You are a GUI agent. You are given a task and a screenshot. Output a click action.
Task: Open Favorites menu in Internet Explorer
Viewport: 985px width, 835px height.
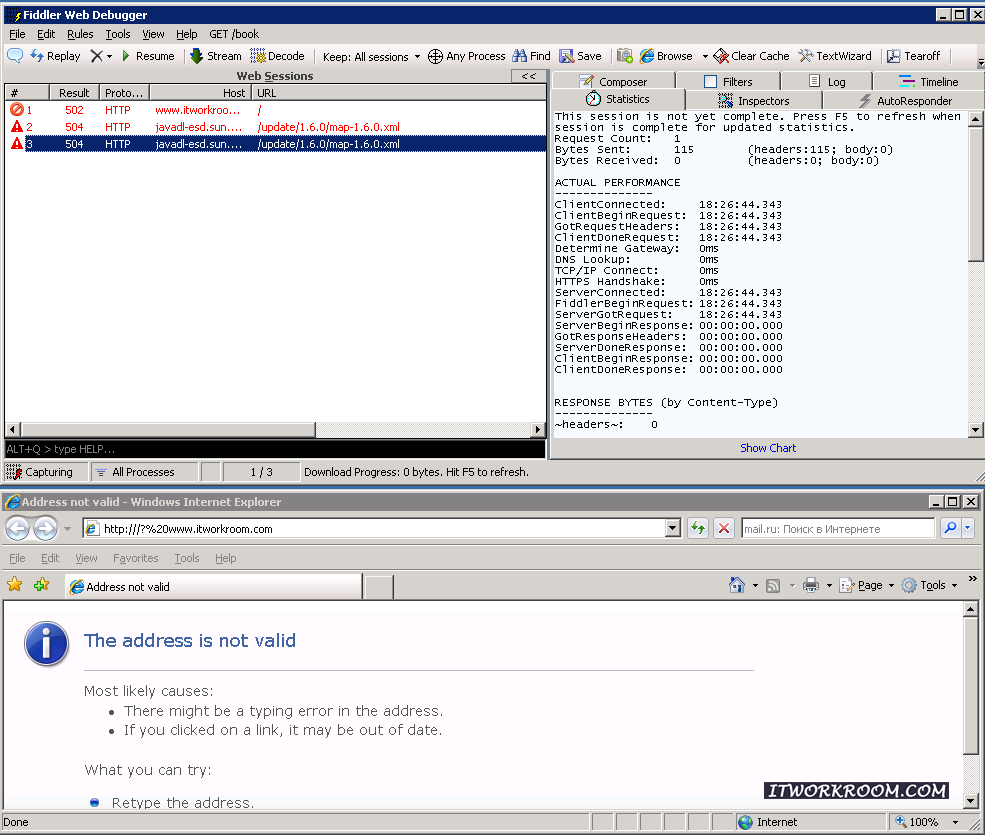click(x=136, y=558)
